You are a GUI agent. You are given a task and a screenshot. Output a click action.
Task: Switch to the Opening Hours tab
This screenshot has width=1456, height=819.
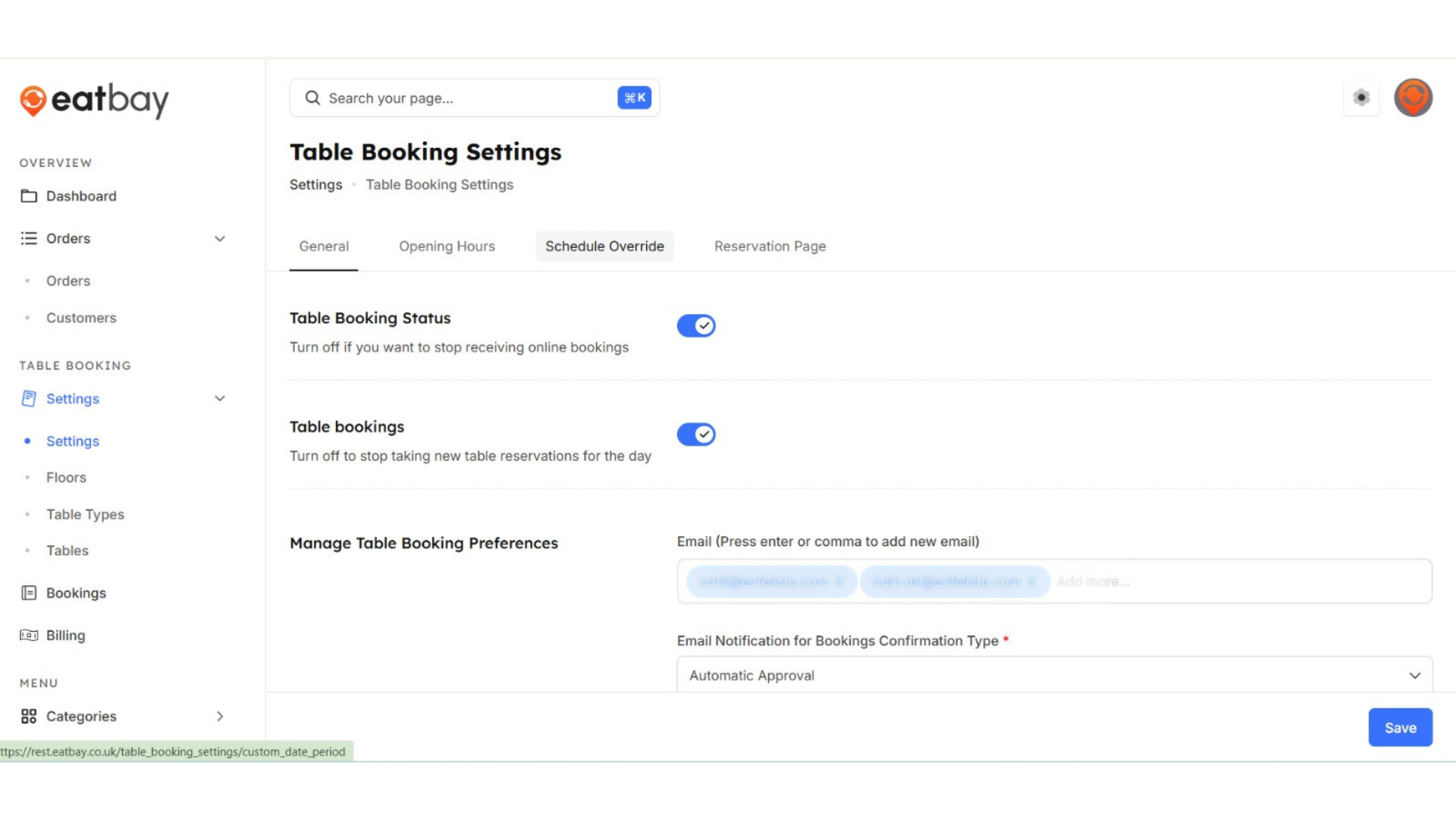pyautogui.click(x=447, y=246)
